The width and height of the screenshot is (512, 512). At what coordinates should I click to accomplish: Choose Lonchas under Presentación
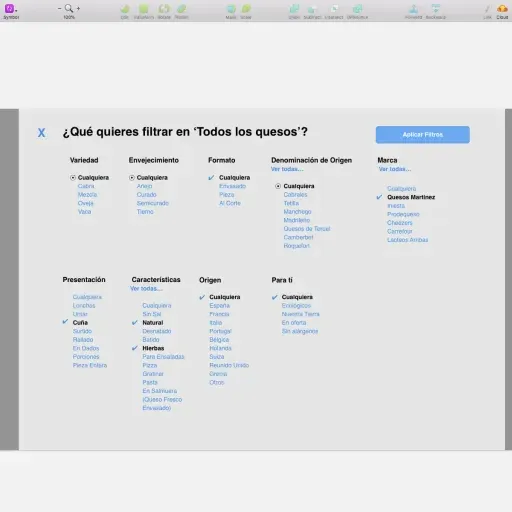pos(84,305)
